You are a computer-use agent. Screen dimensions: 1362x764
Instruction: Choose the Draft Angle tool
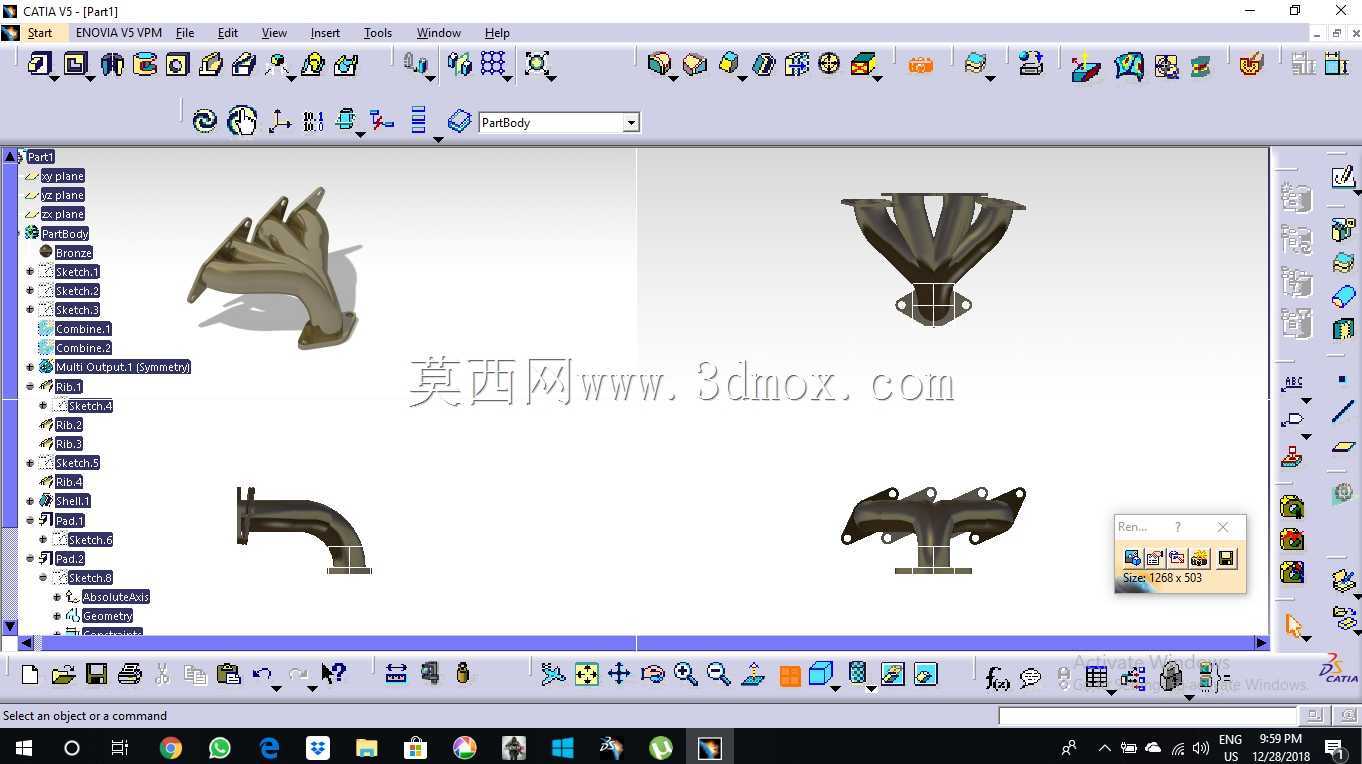click(729, 65)
